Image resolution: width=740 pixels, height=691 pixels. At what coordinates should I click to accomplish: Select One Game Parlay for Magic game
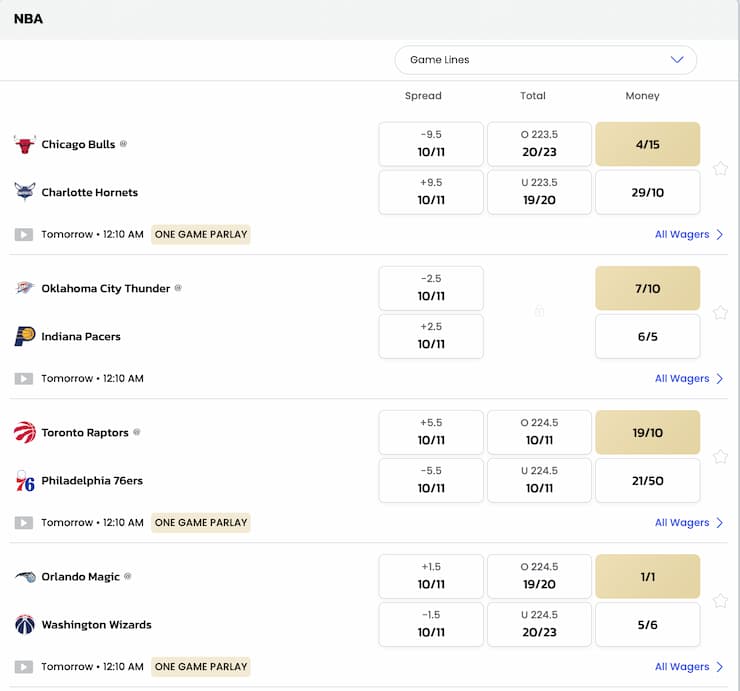click(201, 666)
